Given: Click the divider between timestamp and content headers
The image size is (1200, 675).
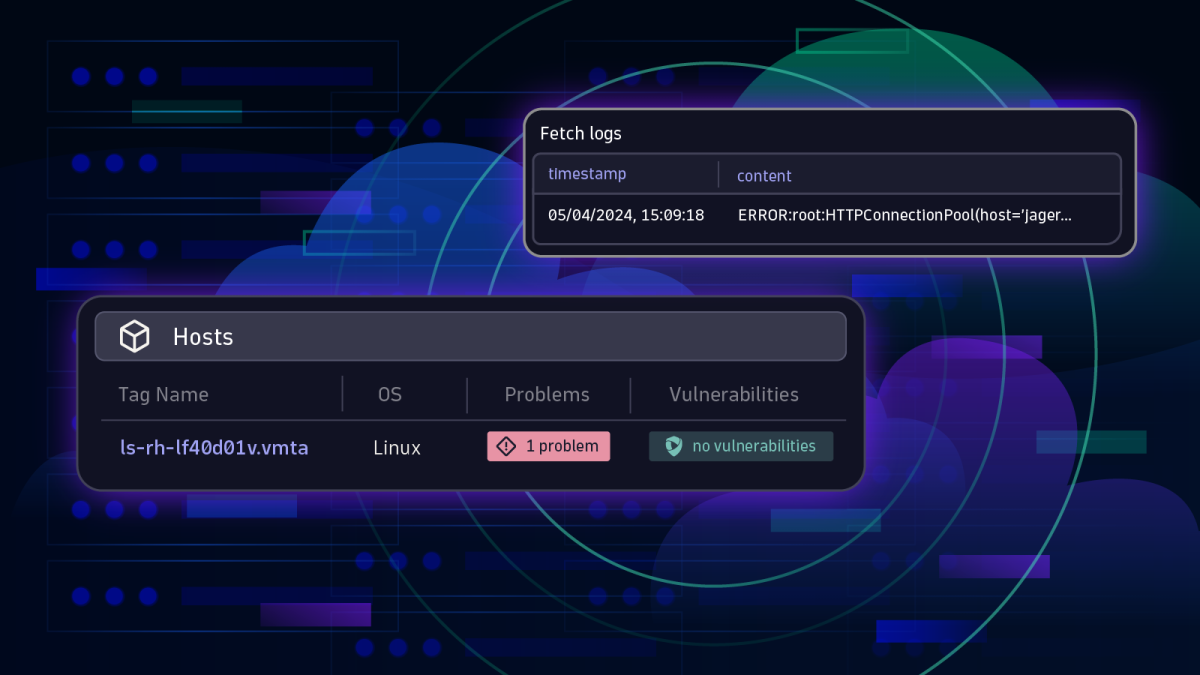Looking at the screenshot, I should (718, 174).
